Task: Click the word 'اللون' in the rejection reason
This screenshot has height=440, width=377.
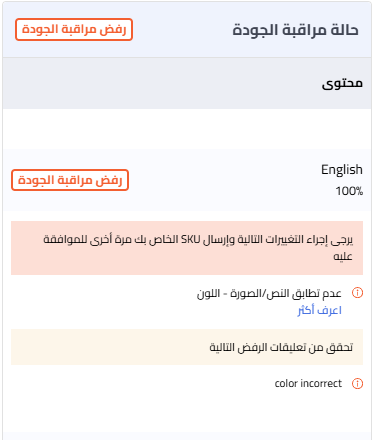Action: pyautogui.click(x=208, y=294)
